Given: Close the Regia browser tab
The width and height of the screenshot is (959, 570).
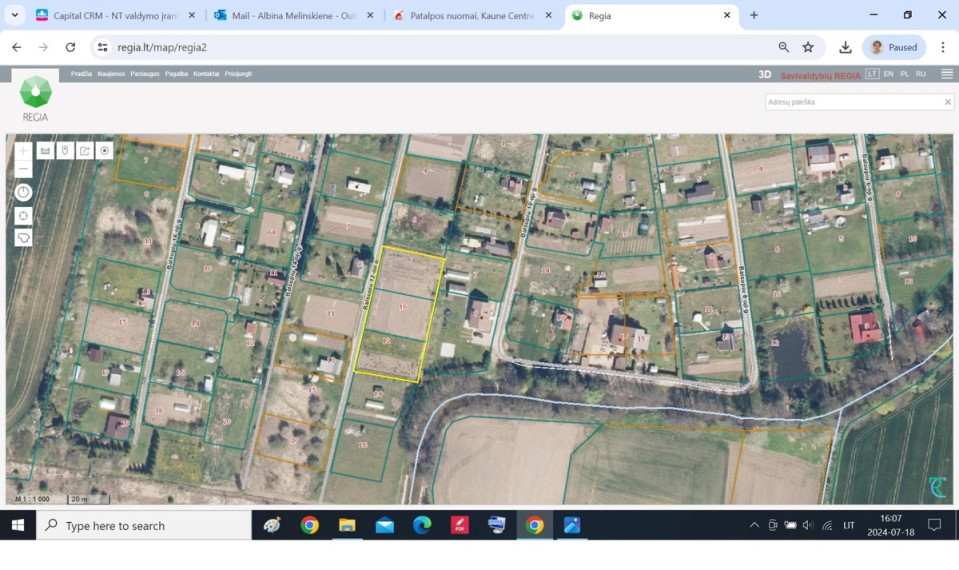Looking at the screenshot, I should click(727, 15).
